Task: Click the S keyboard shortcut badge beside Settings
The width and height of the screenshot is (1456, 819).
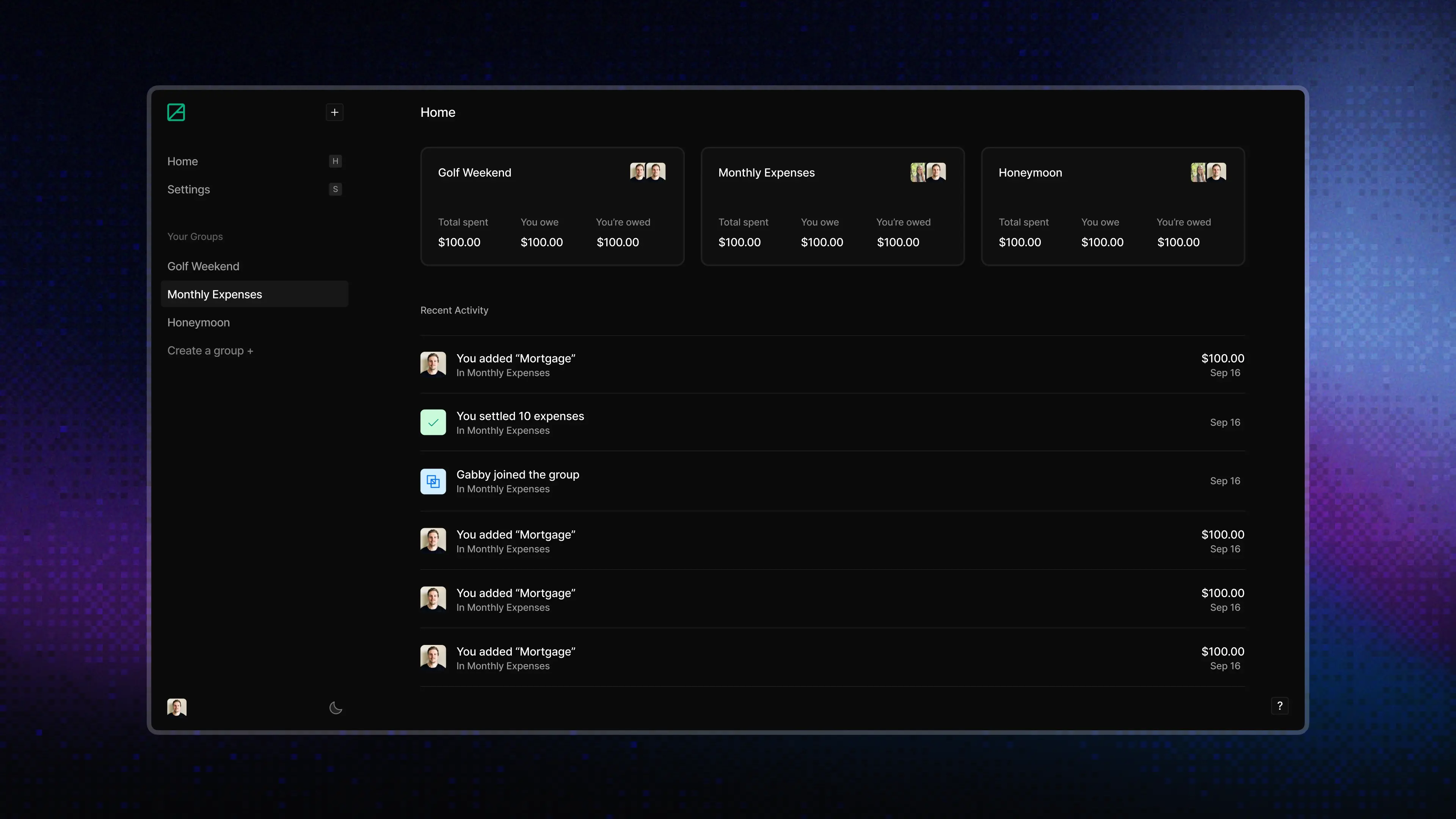Action: click(335, 189)
